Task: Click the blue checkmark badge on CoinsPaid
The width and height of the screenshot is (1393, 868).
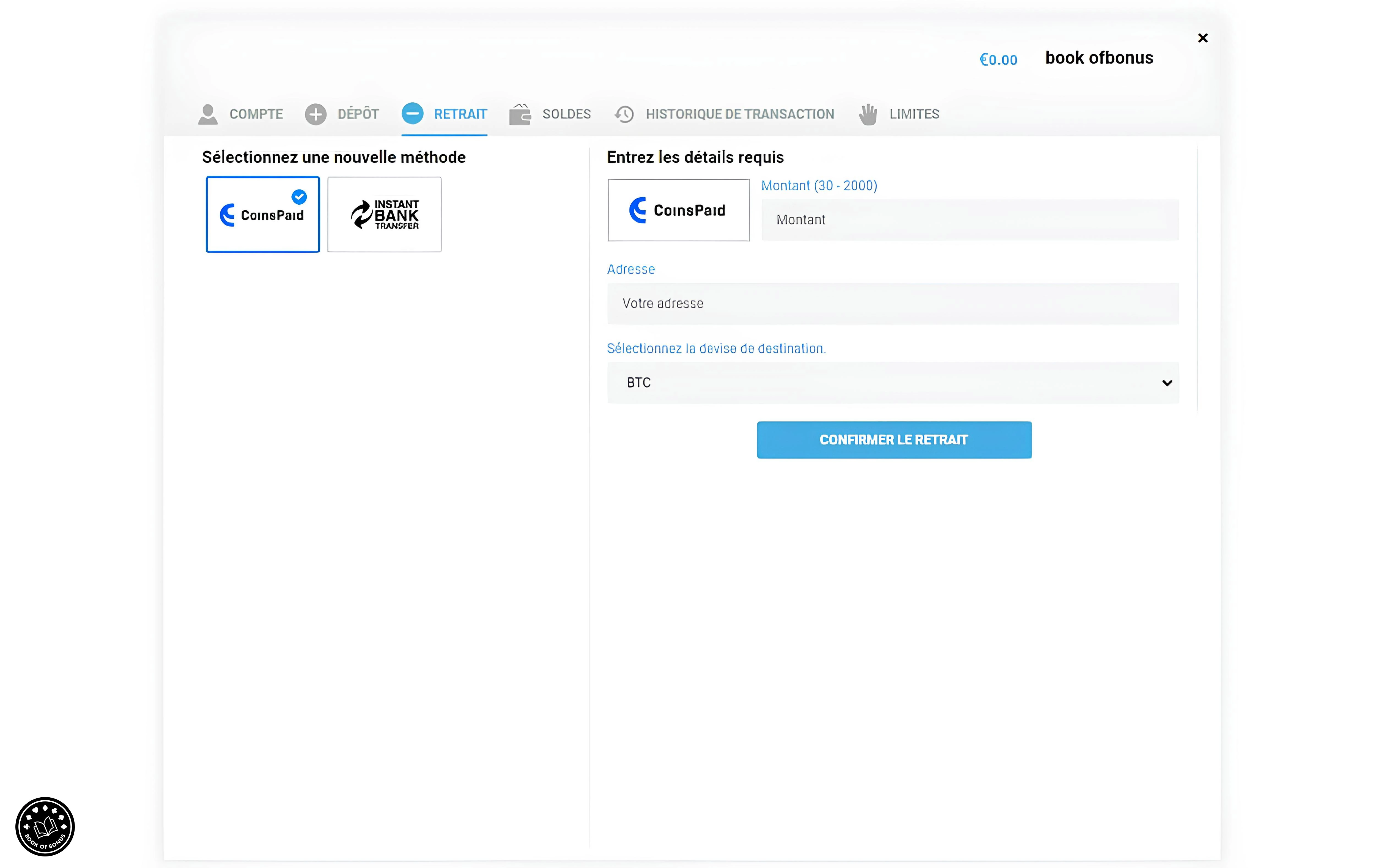Action: (x=299, y=197)
